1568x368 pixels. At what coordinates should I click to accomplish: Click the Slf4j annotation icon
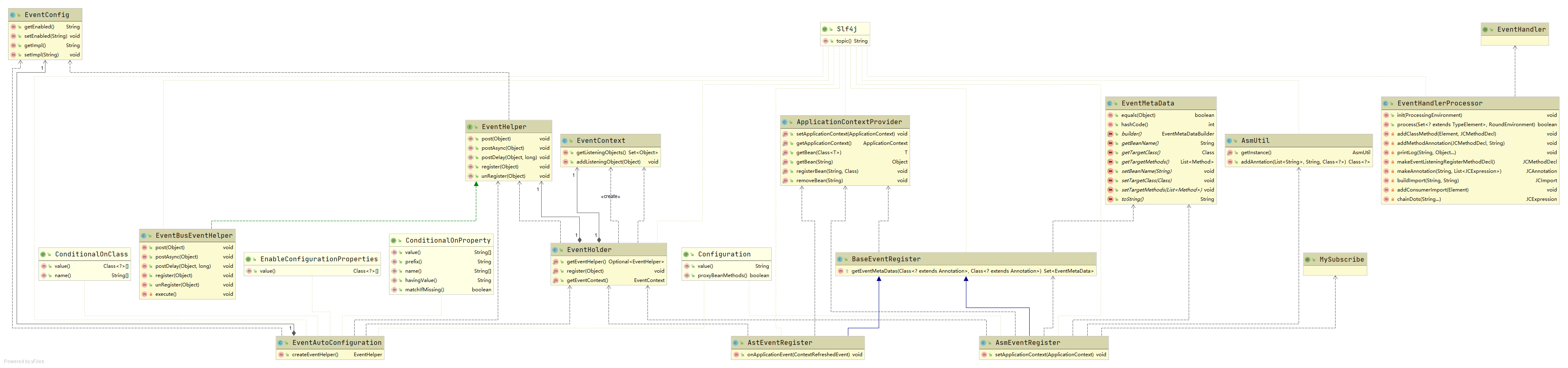tap(825, 29)
